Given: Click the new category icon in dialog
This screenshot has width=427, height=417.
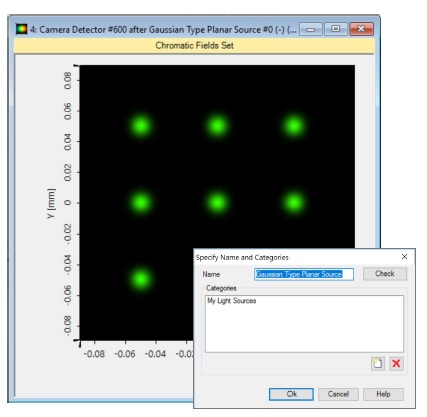Looking at the screenshot, I should tap(378, 363).
